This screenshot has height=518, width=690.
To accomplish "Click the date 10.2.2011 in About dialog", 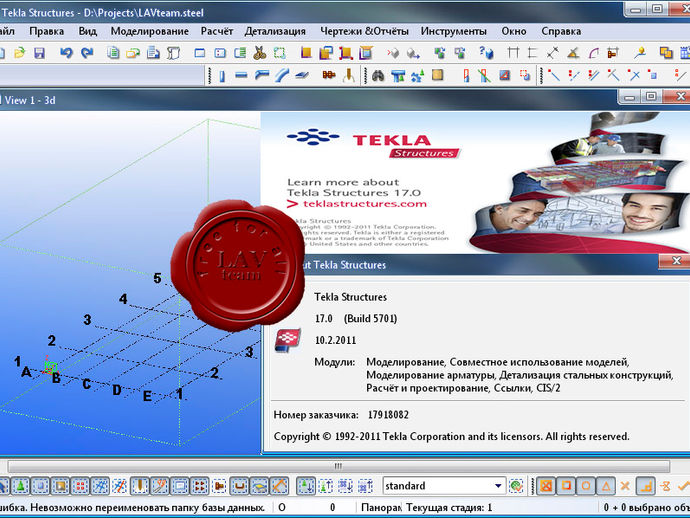I will click(x=335, y=340).
